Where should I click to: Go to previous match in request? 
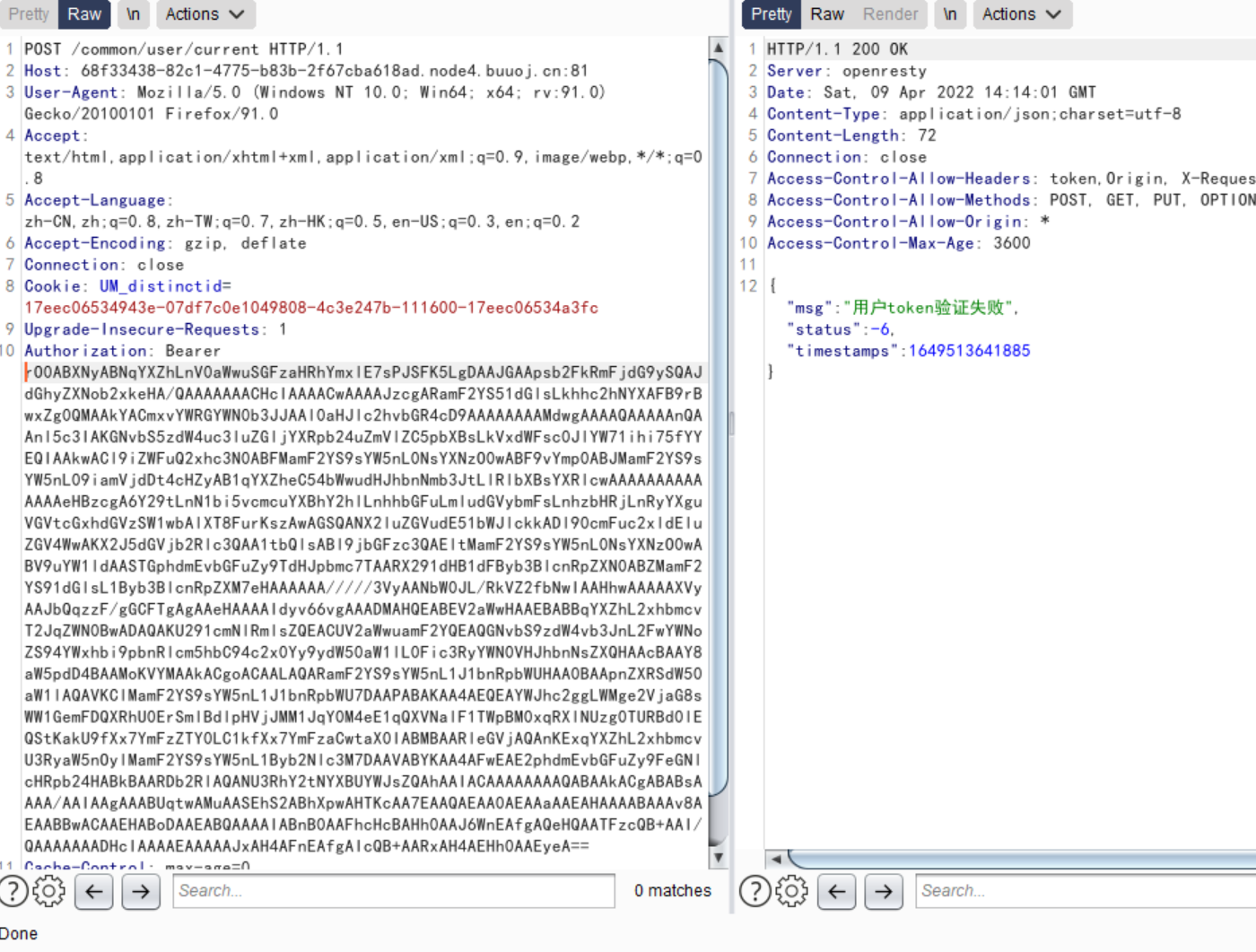tap(94, 891)
